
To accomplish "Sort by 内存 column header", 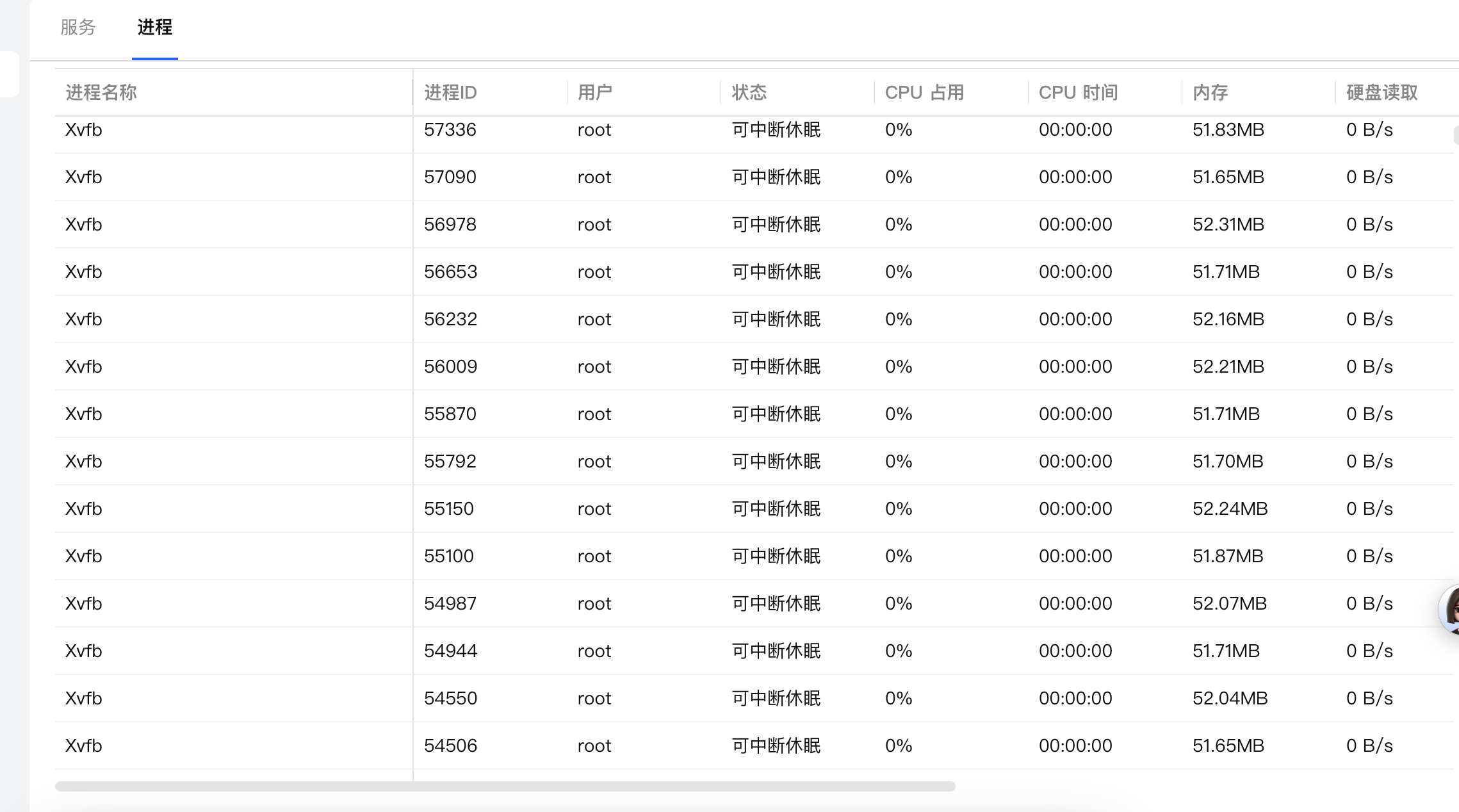I will pyautogui.click(x=1210, y=92).
